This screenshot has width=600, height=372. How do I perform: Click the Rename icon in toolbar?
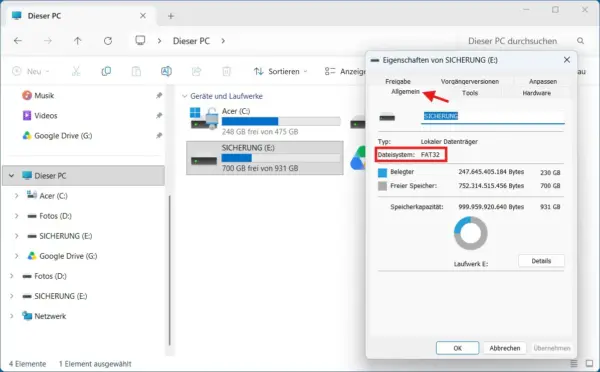(x=166, y=71)
